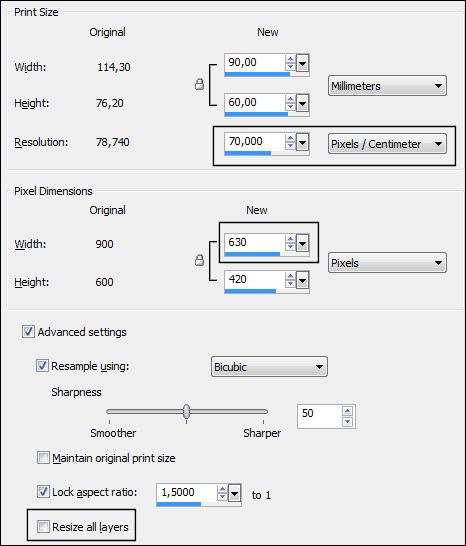The width and height of the screenshot is (466, 546).
Task: Decrease pixel width with down arrow
Action: [290, 247]
